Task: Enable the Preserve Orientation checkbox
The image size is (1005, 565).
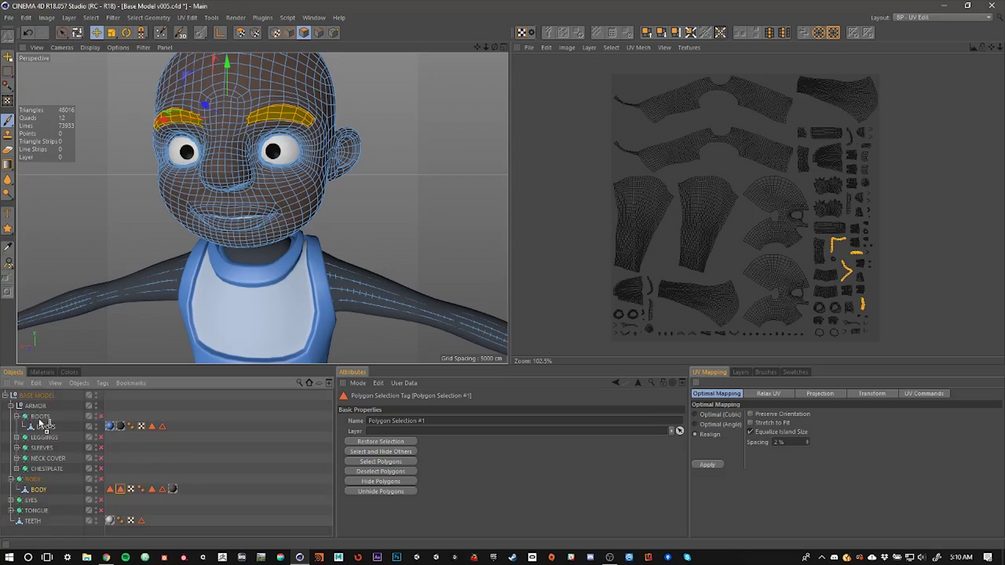Action: pyautogui.click(x=751, y=413)
